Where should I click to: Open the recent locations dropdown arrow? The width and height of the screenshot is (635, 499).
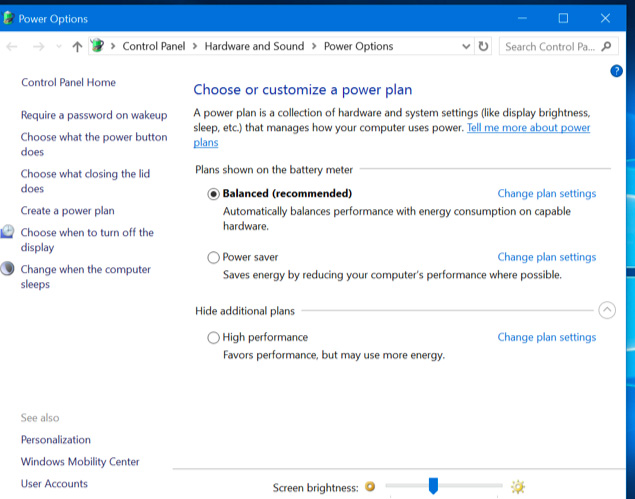tap(59, 47)
